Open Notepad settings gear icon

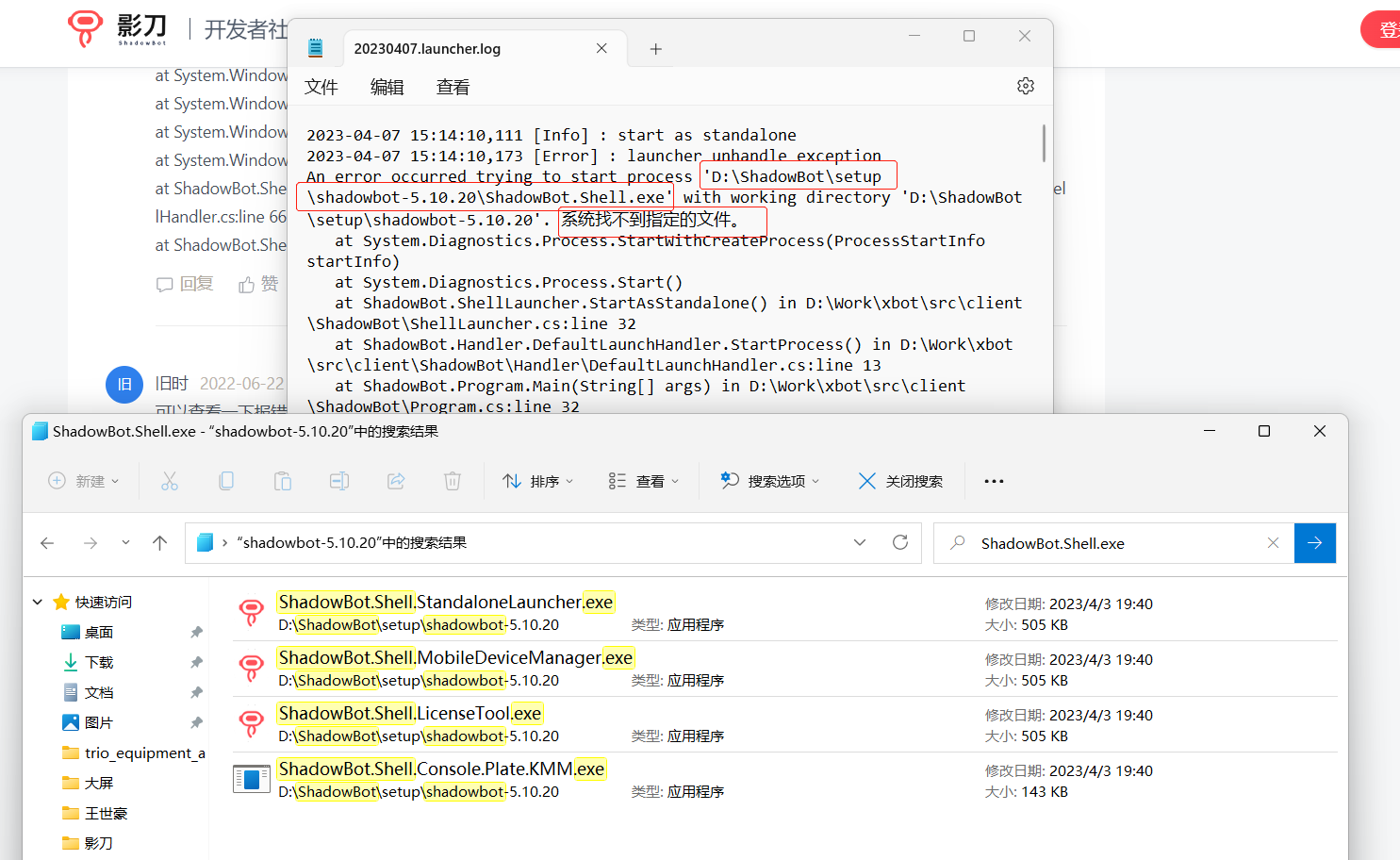click(1026, 86)
